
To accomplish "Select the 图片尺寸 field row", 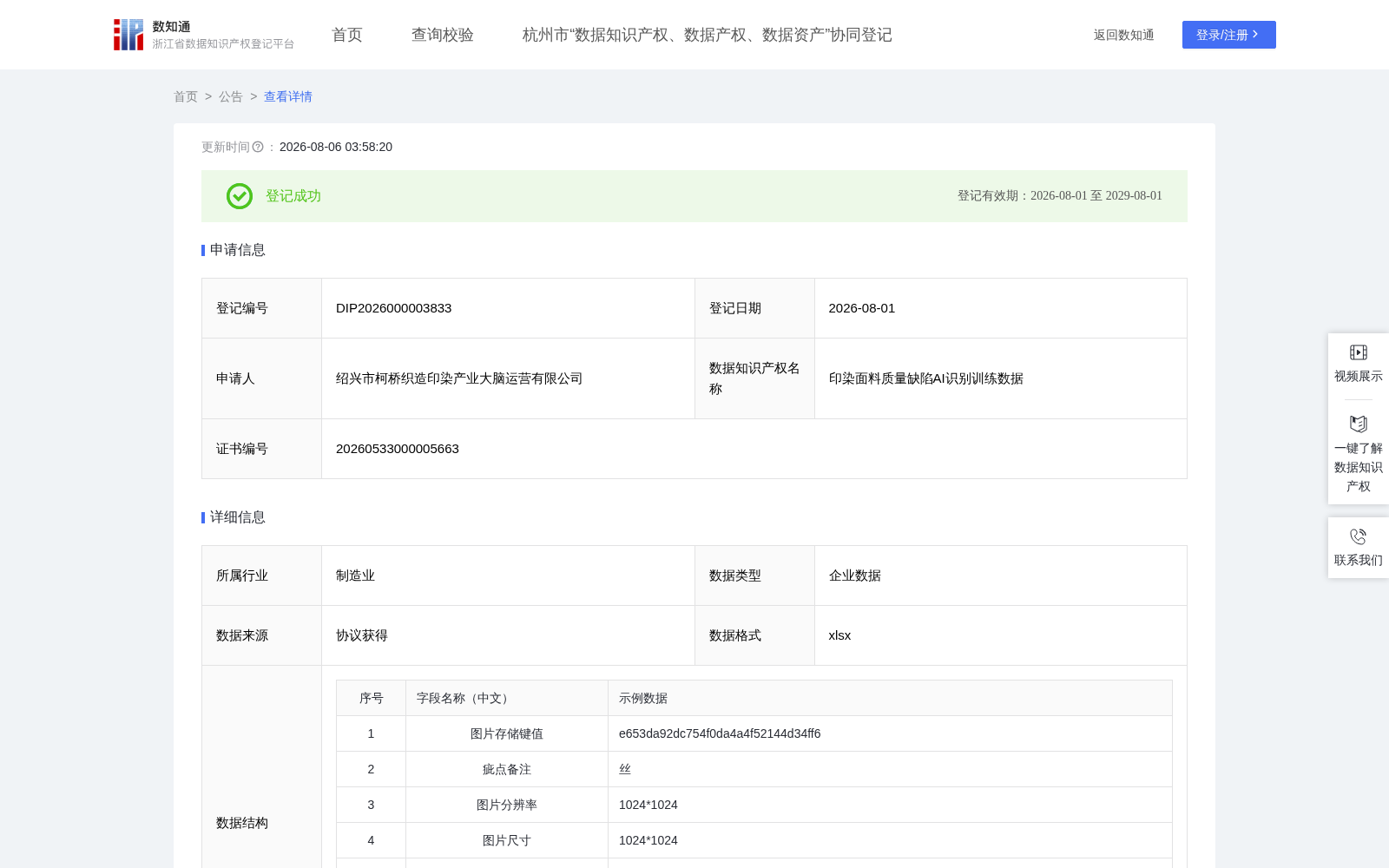I will (x=754, y=840).
